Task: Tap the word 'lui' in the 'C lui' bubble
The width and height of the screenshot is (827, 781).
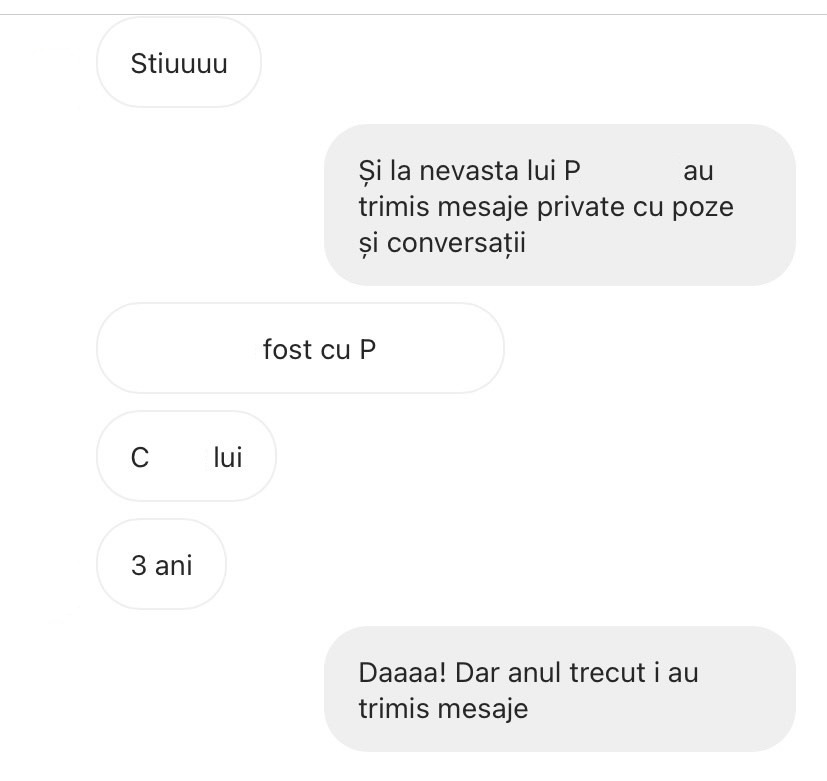Action: pos(228,457)
